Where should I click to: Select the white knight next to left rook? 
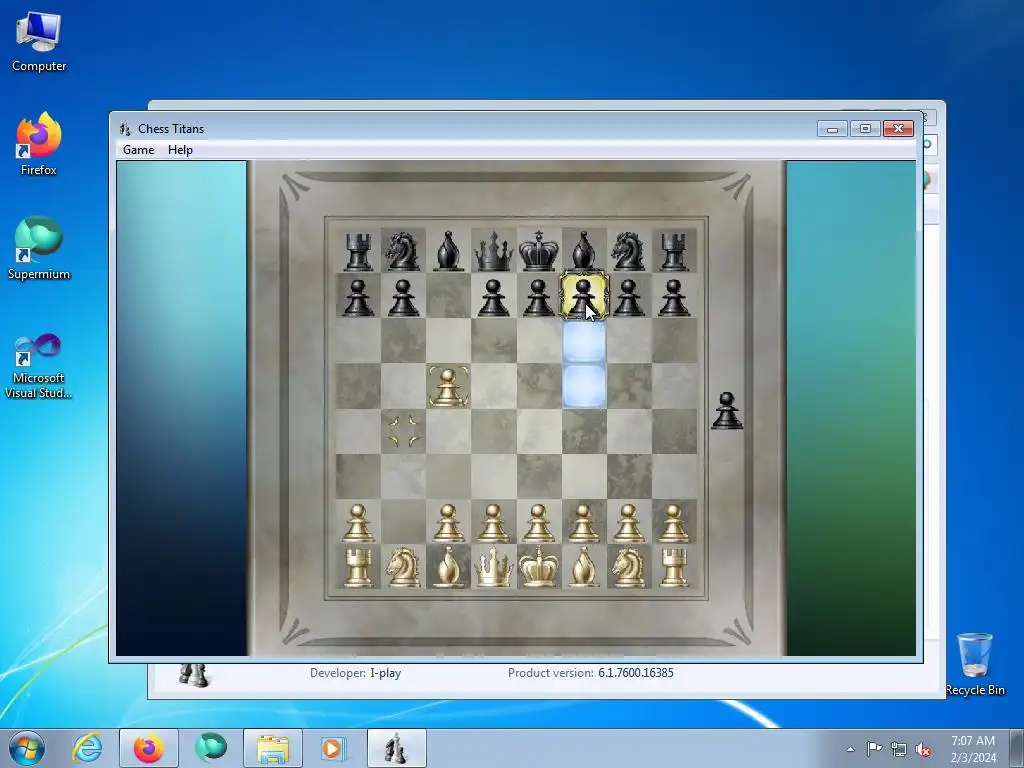tap(403, 567)
